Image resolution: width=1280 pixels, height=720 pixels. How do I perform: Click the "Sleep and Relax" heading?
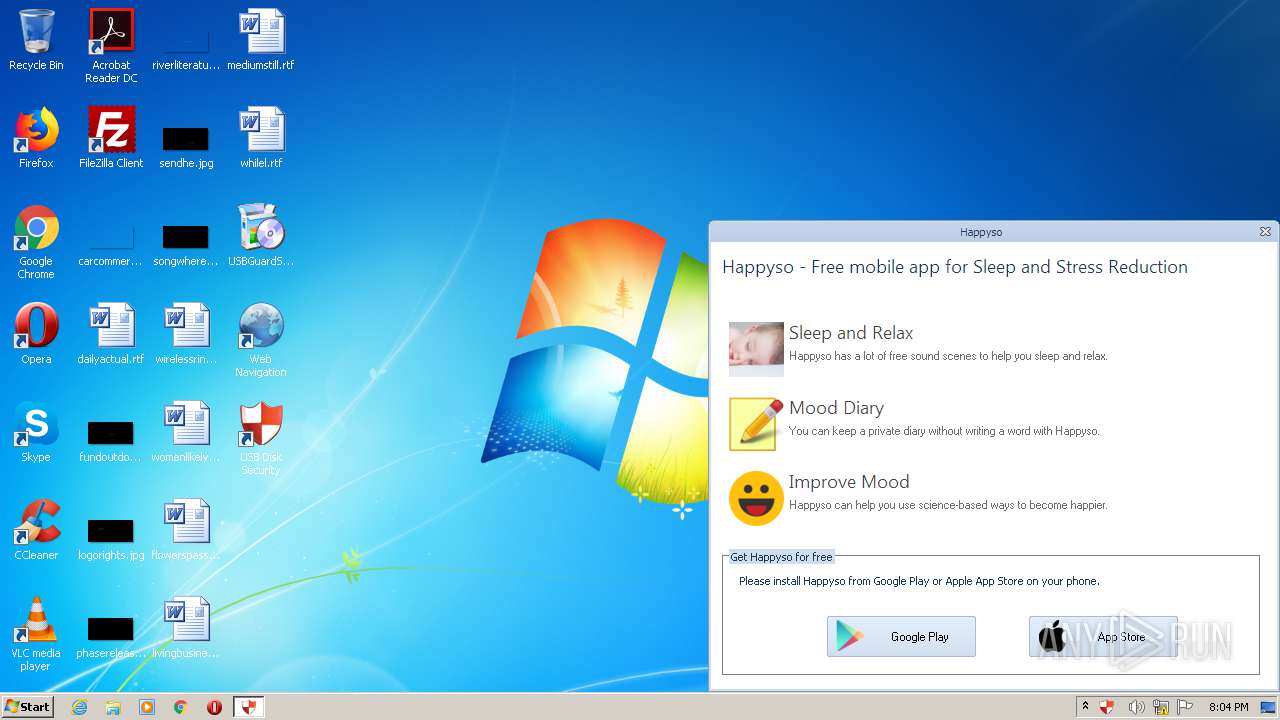click(851, 333)
